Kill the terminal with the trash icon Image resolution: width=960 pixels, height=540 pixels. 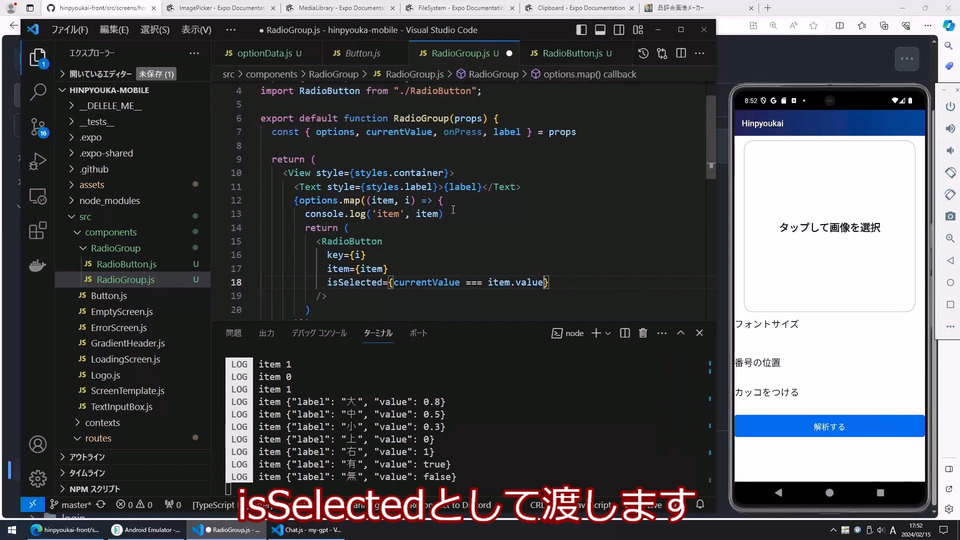[643, 333]
